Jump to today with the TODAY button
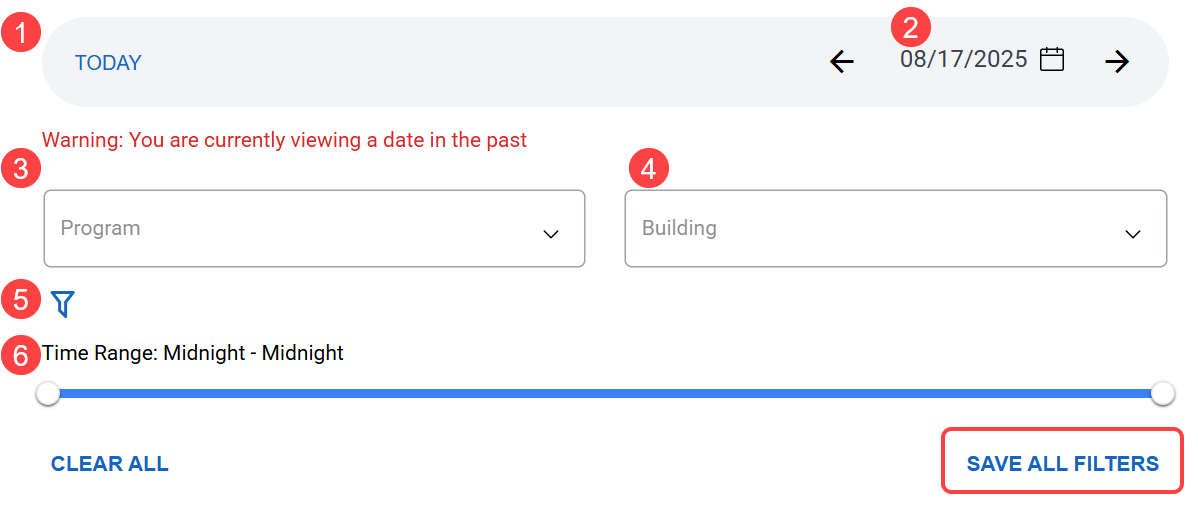Viewport: 1198px width, 520px height. pos(108,63)
